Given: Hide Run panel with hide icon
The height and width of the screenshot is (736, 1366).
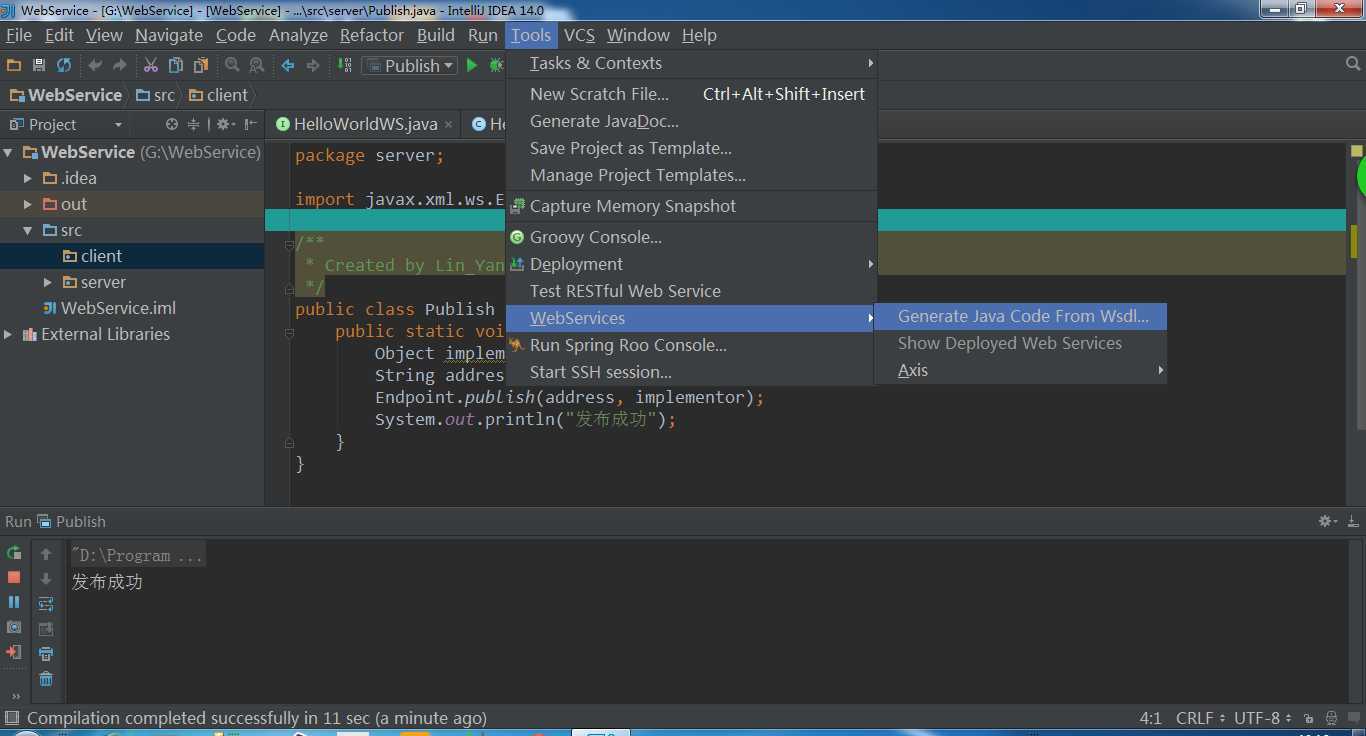Looking at the screenshot, I should [x=1353, y=521].
